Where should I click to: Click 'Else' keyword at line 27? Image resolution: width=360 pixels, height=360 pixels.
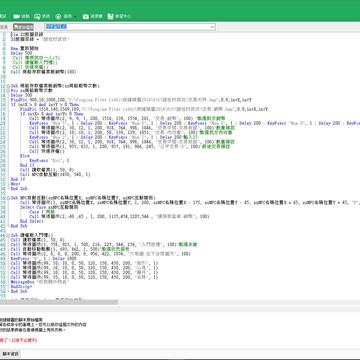coord(25,156)
